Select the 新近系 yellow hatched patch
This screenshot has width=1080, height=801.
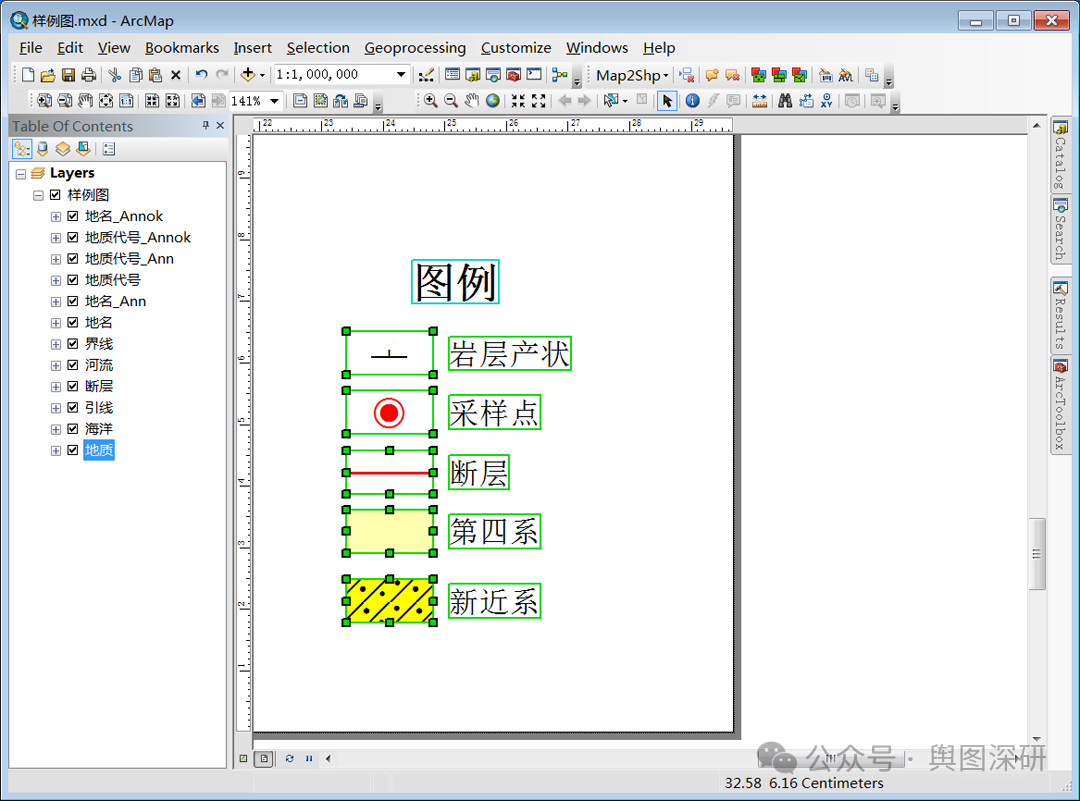pos(389,601)
